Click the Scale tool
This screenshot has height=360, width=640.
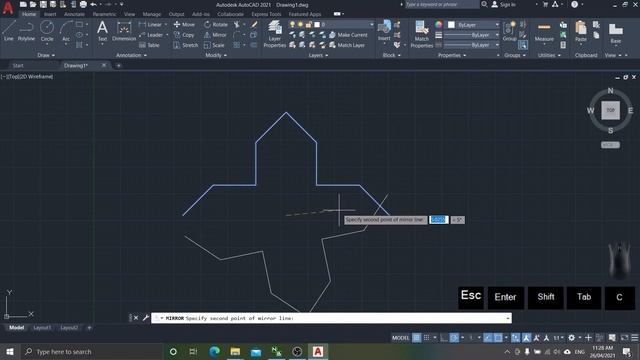pos(214,45)
